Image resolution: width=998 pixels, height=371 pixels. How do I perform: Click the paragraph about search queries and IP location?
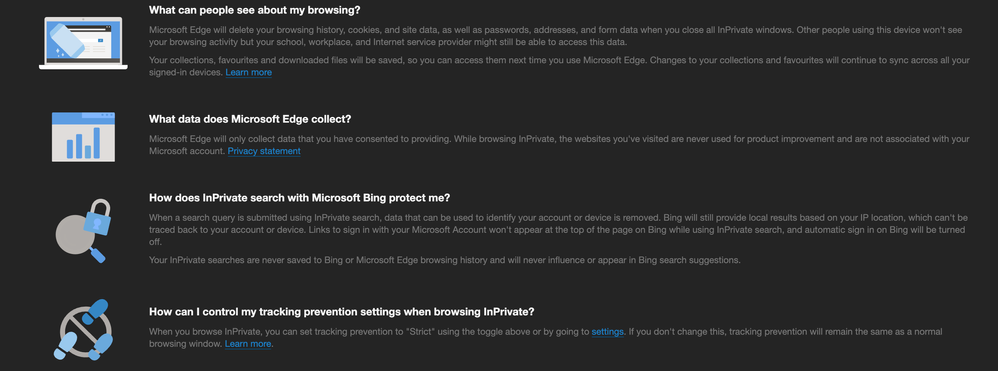(x=558, y=230)
